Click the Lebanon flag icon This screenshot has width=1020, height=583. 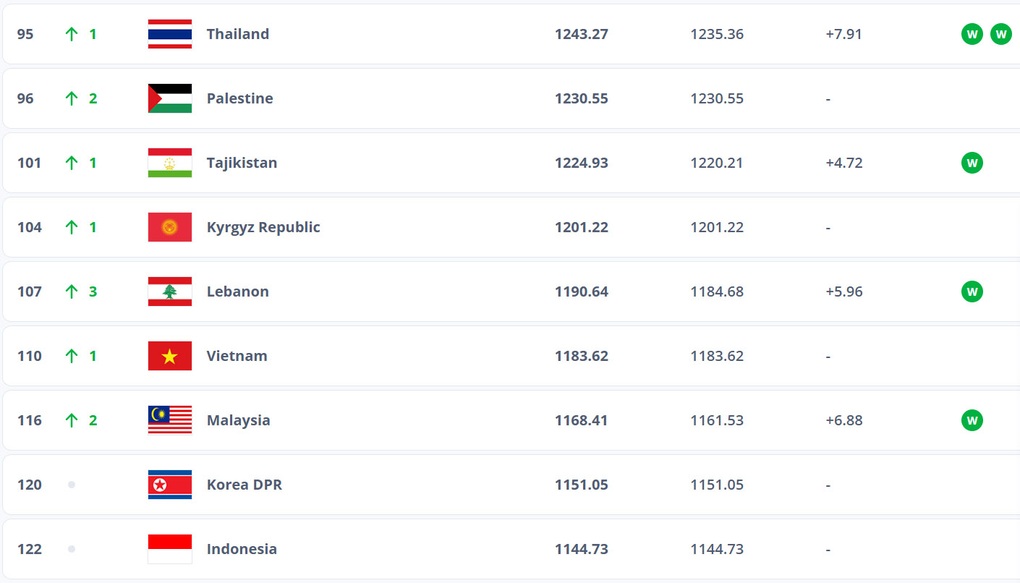click(170, 292)
